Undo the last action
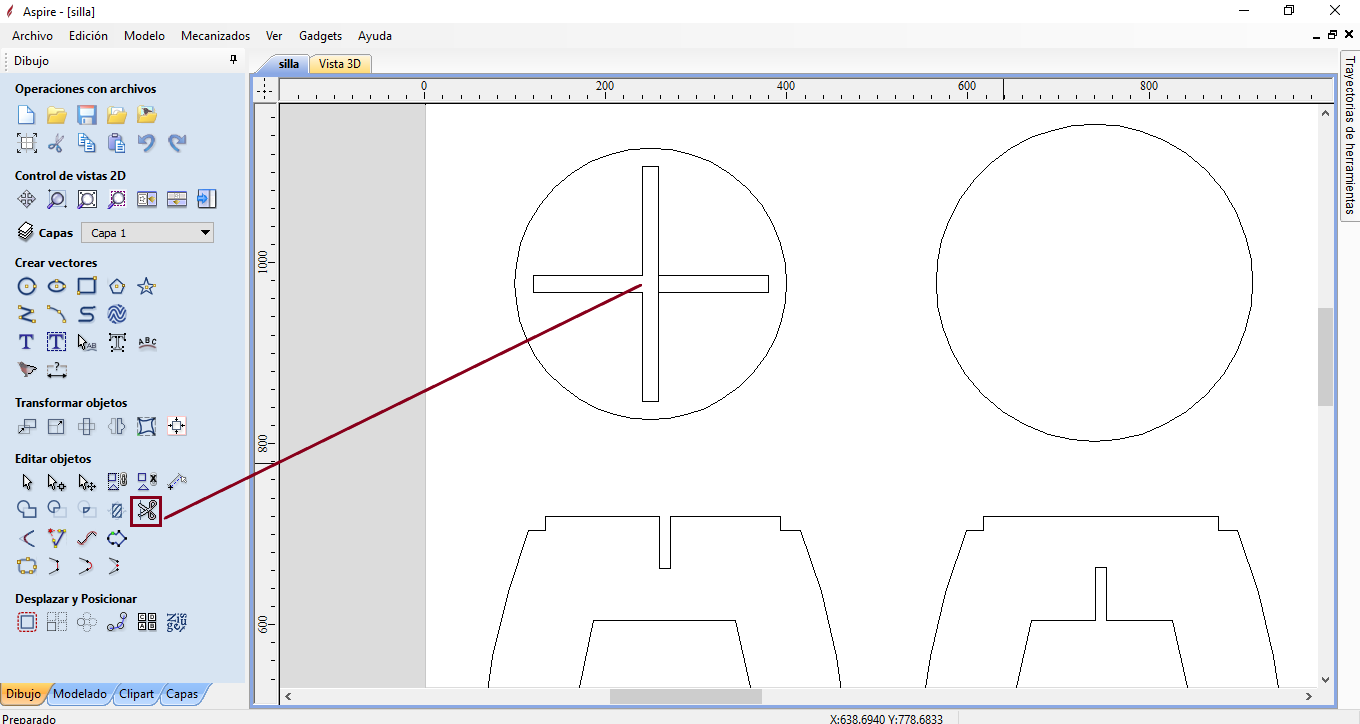The width and height of the screenshot is (1360, 724). pos(147,143)
